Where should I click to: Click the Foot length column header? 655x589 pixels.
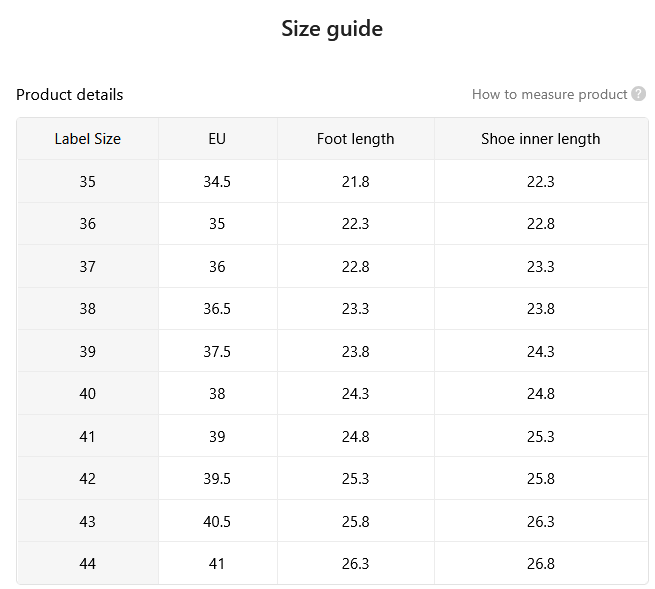point(355,139)
